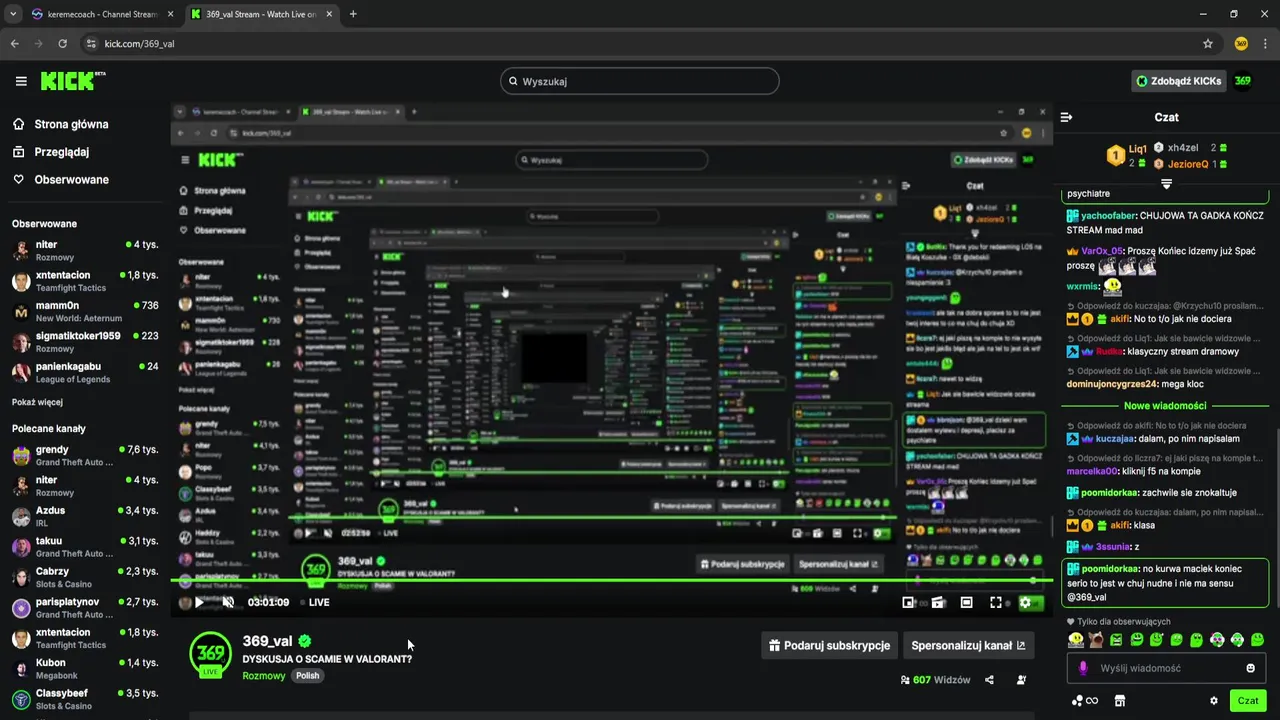This screenshot has height=720, width=1280.
Task: Click the Rozmowy category link
Action: click(264, 676)
